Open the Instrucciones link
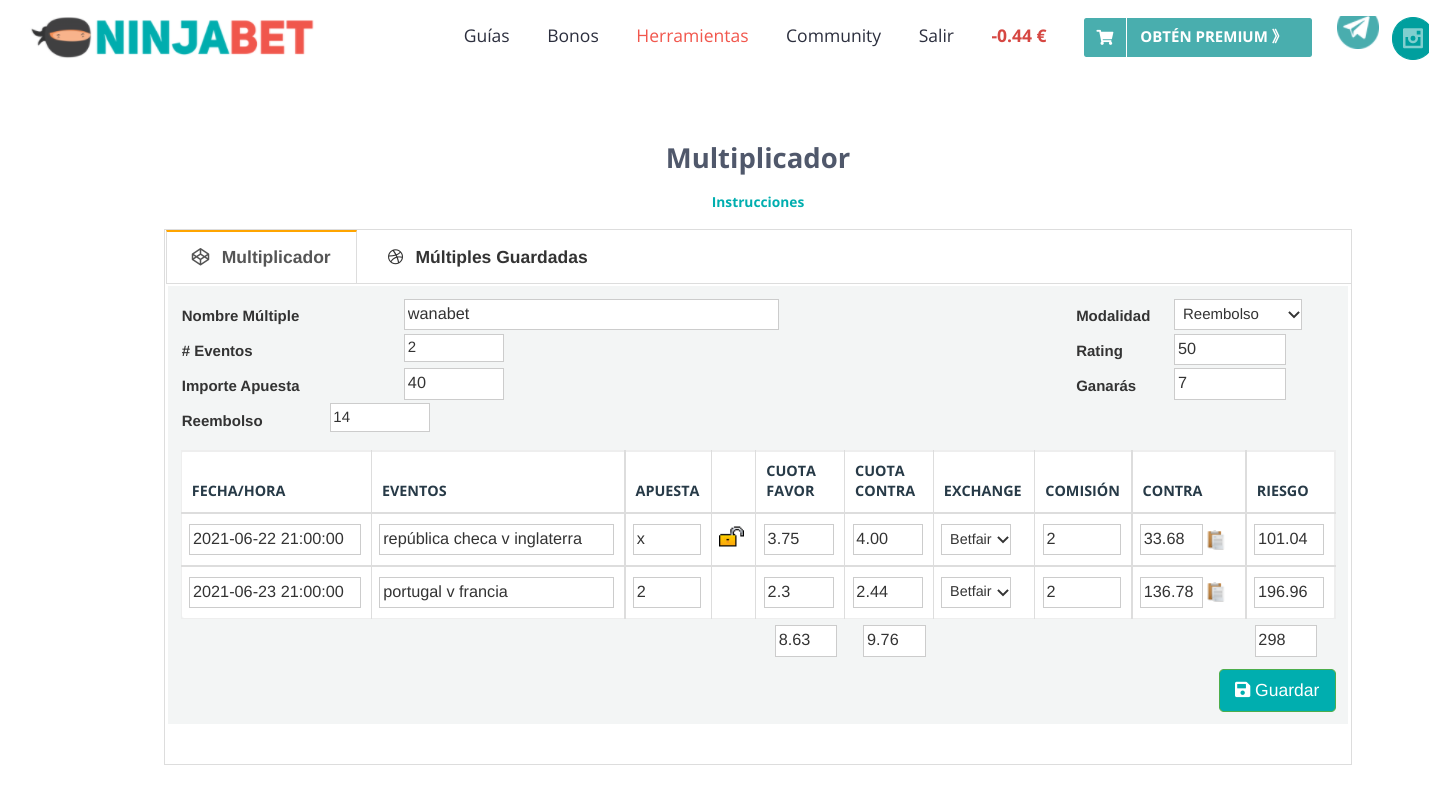The image size is (1429, 787). [x=758, y=202]
